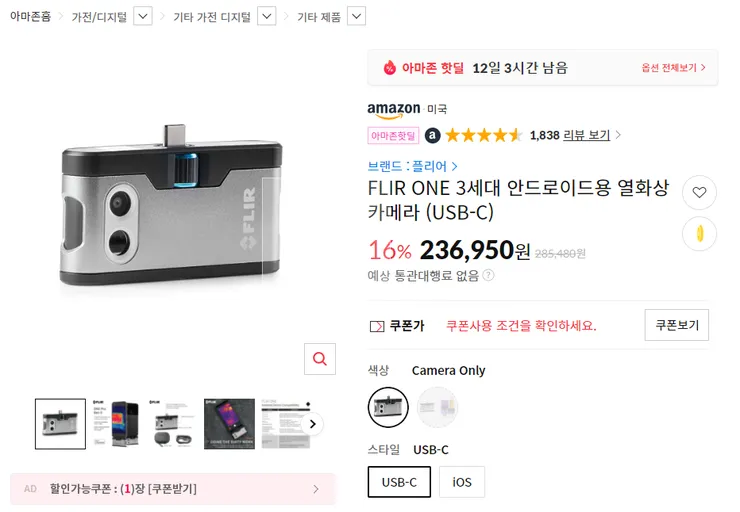Click the 쿠폰가 coupon tag icon
This screenshot has height=512, width=740.
[377, 326]
